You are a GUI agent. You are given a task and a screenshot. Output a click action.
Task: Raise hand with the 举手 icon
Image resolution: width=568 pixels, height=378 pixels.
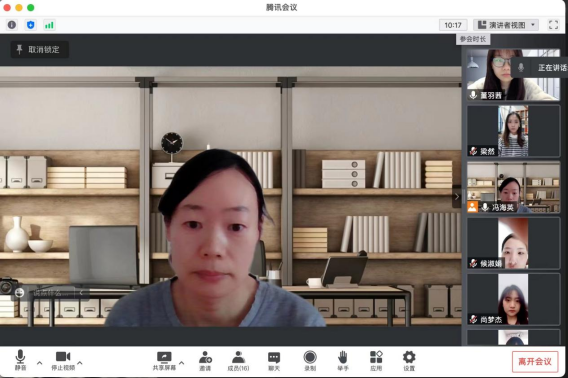[x=343, y=360]
